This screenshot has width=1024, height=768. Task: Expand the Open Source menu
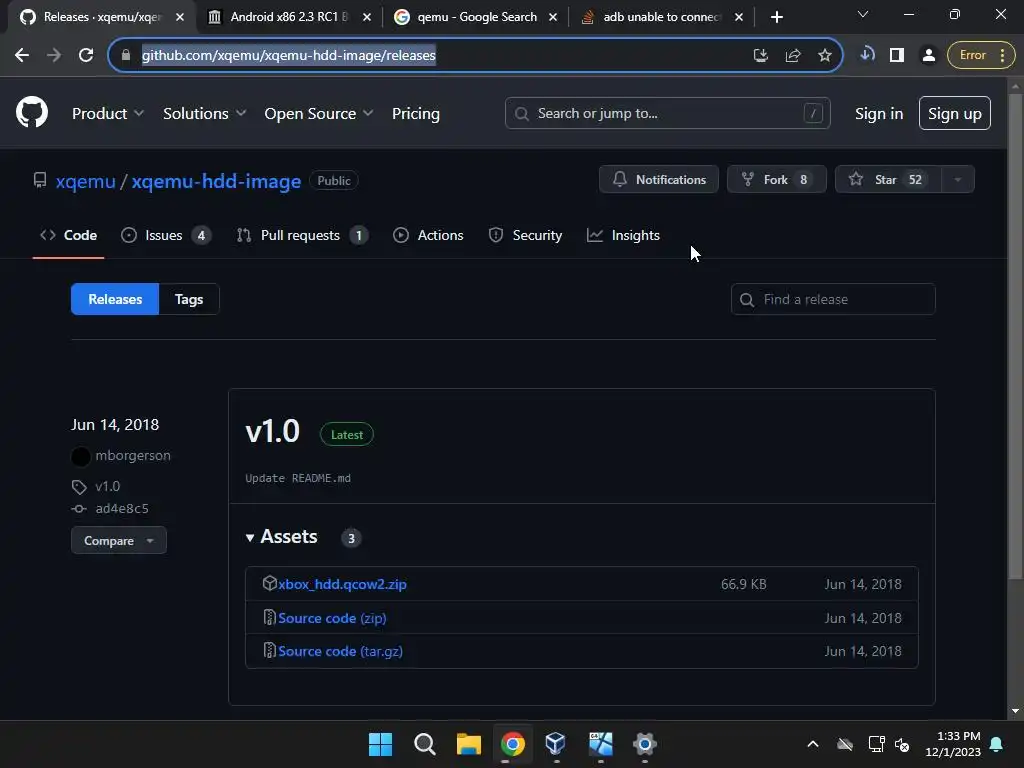(319, 113)
